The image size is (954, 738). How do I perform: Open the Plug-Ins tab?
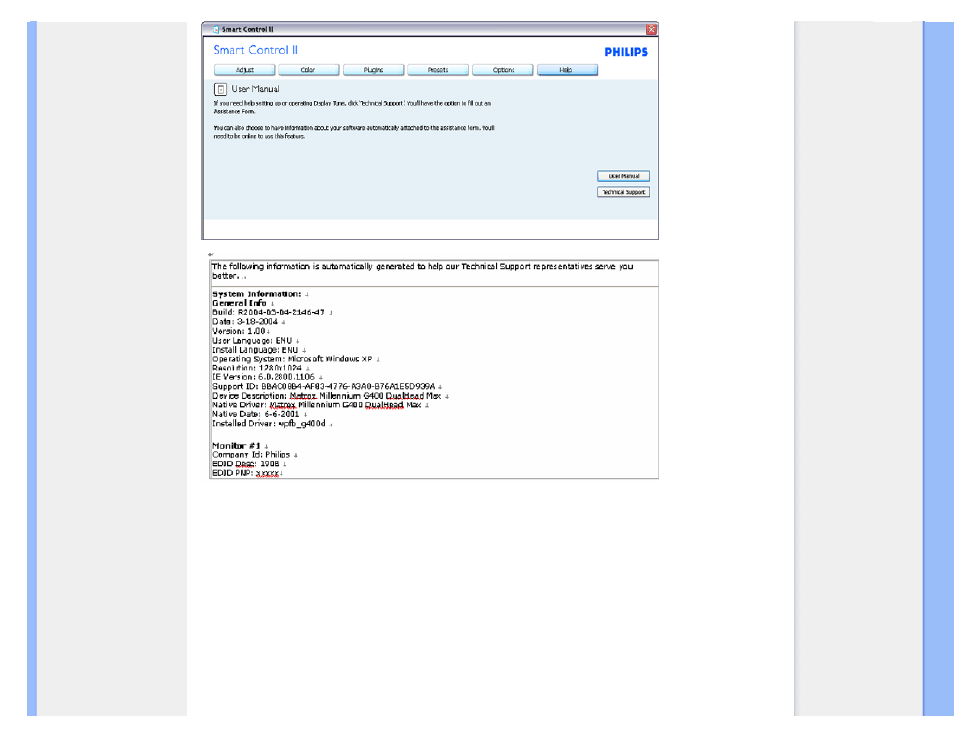point(374,70)
